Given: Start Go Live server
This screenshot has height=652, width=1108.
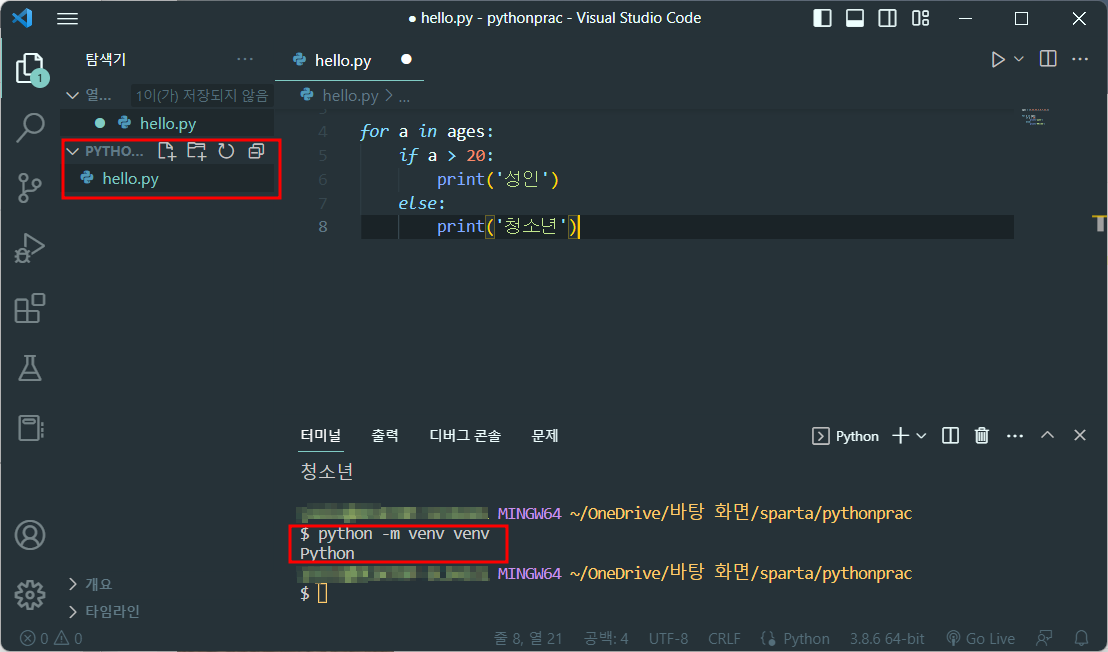Looking at the screenshot, I should (x=979, y=639).
